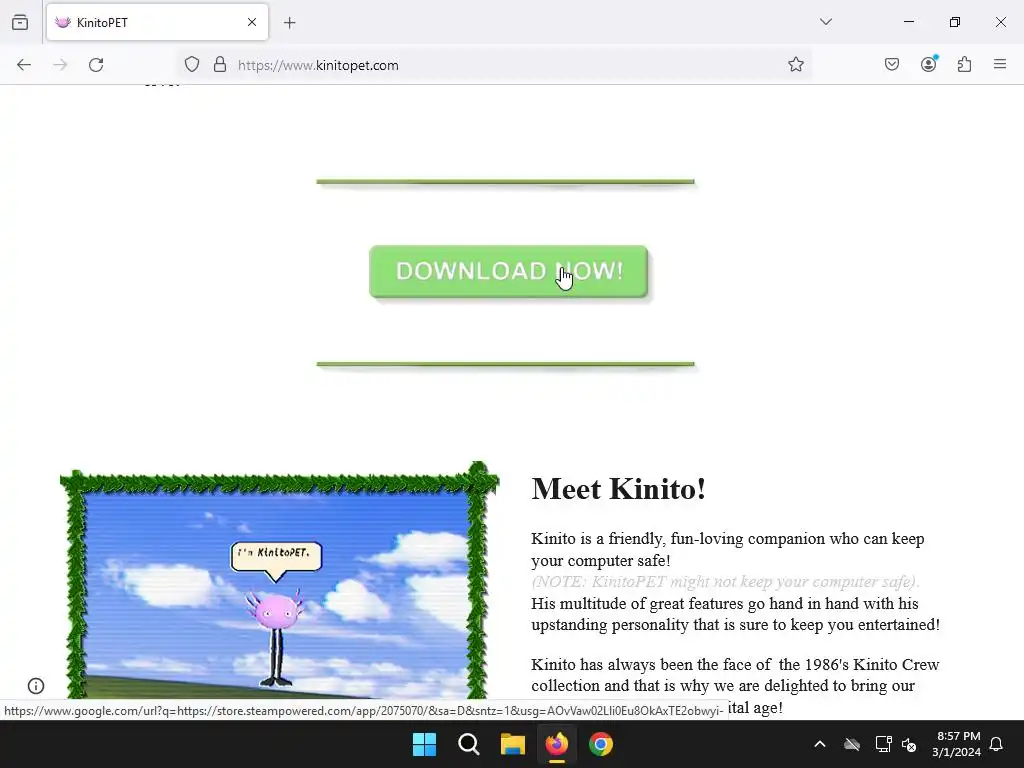
Task: Save page to Pocket
Action: 891,64
